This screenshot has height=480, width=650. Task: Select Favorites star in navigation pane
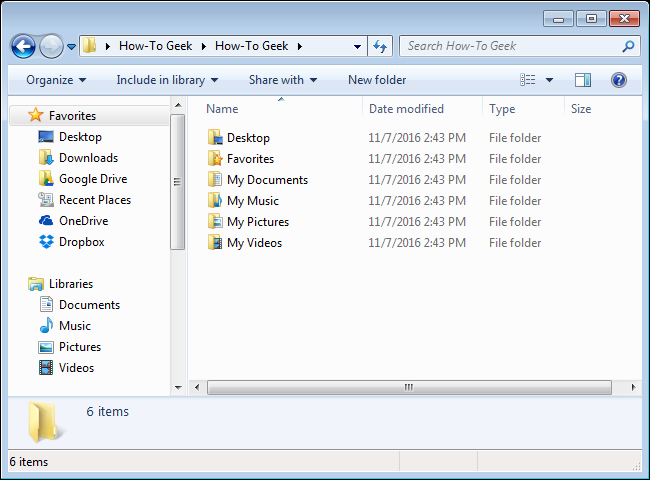(36, 115)
